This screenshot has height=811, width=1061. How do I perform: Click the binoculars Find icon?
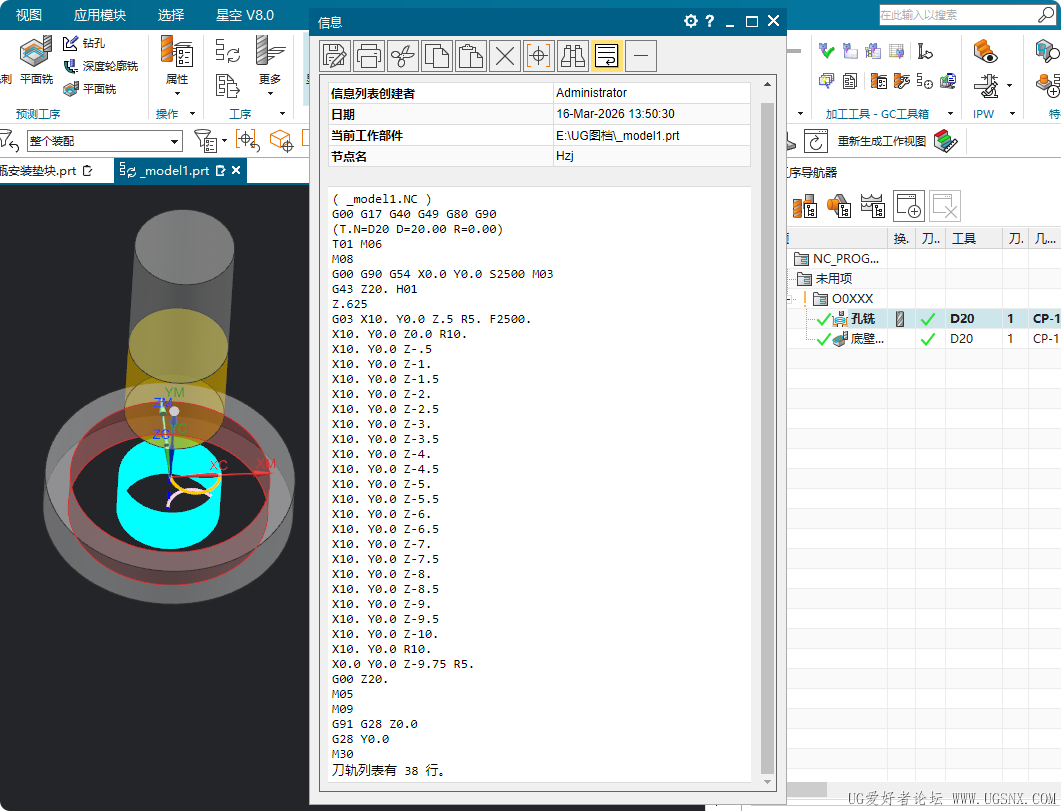pyautogui.click(x=573, y=56)
